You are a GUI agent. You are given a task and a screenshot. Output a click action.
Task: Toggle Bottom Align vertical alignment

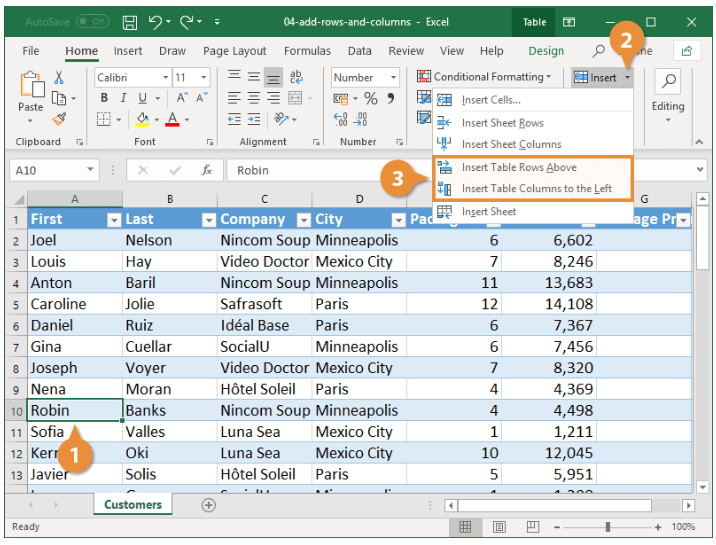[273, 77]
